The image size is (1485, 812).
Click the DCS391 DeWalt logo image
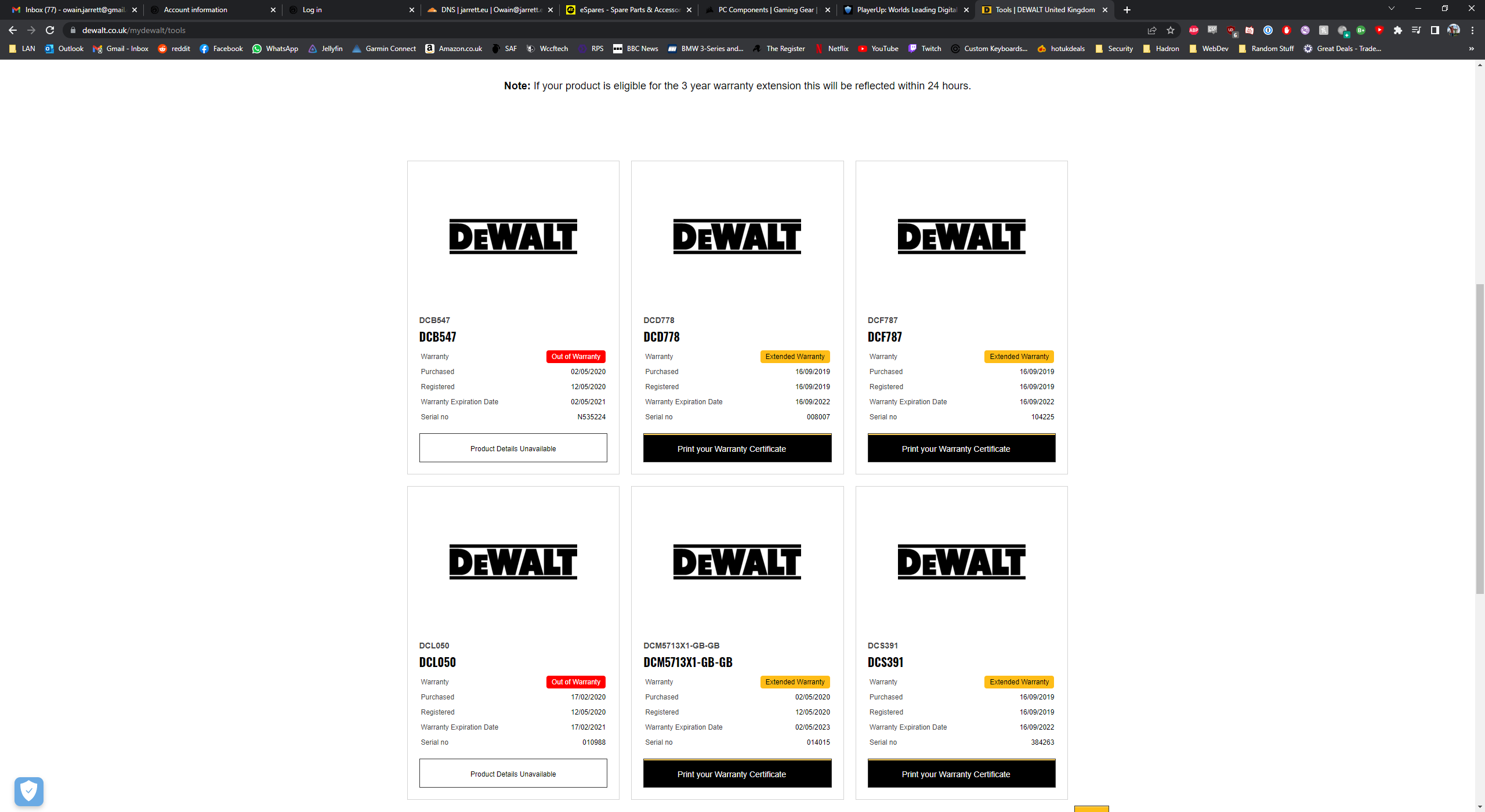coord(962,561)
